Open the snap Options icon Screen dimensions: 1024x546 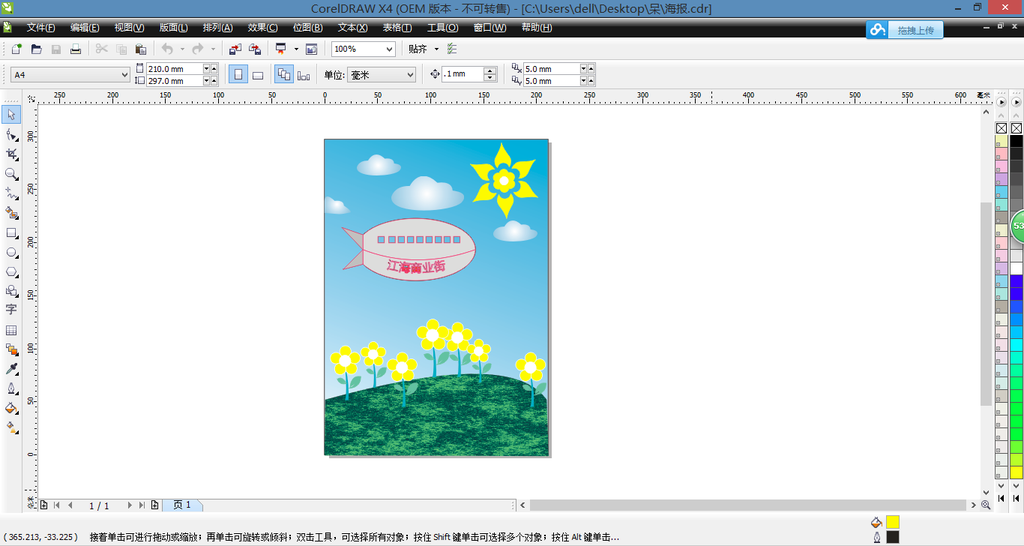coord(452,49)
